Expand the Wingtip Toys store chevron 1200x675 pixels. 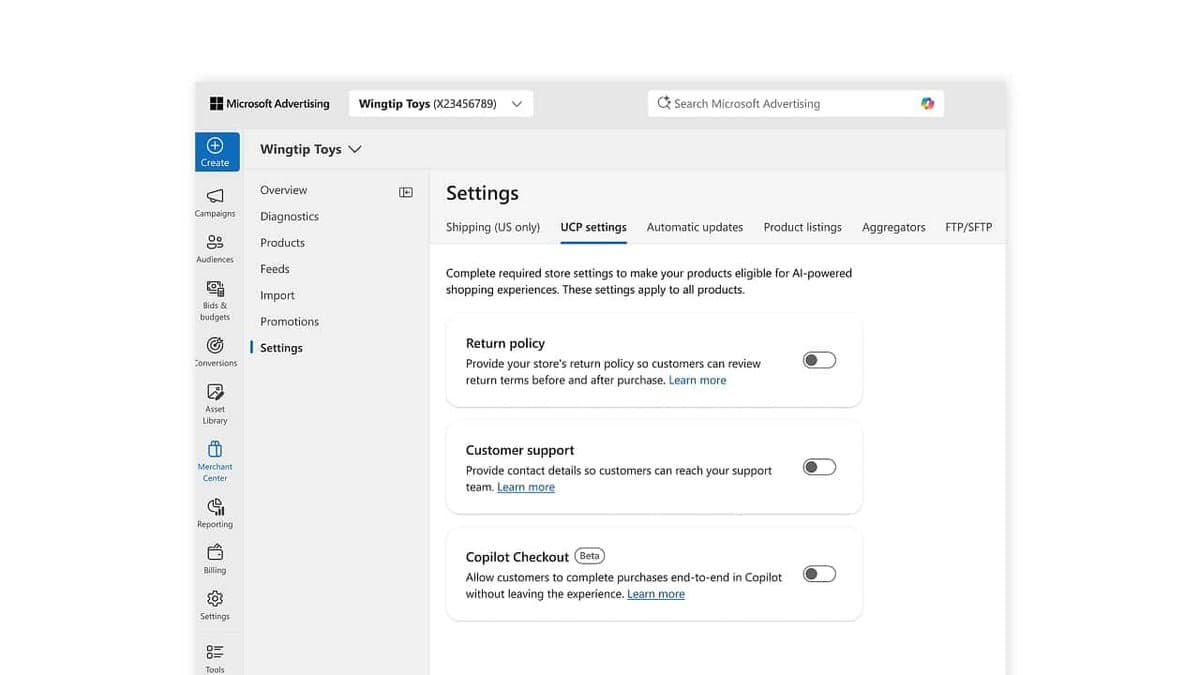coord(355,148)
